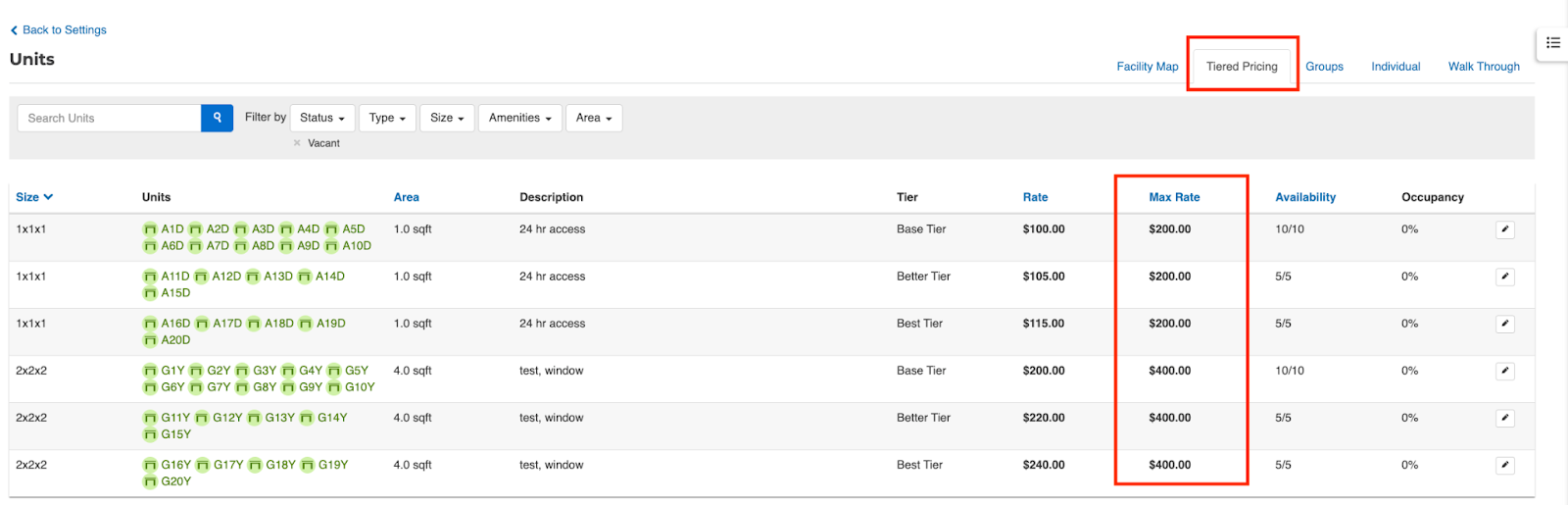Viewport: 1568px width, 505px height.
Task: Click the blue search magnifier button
Action: [217, 118]
